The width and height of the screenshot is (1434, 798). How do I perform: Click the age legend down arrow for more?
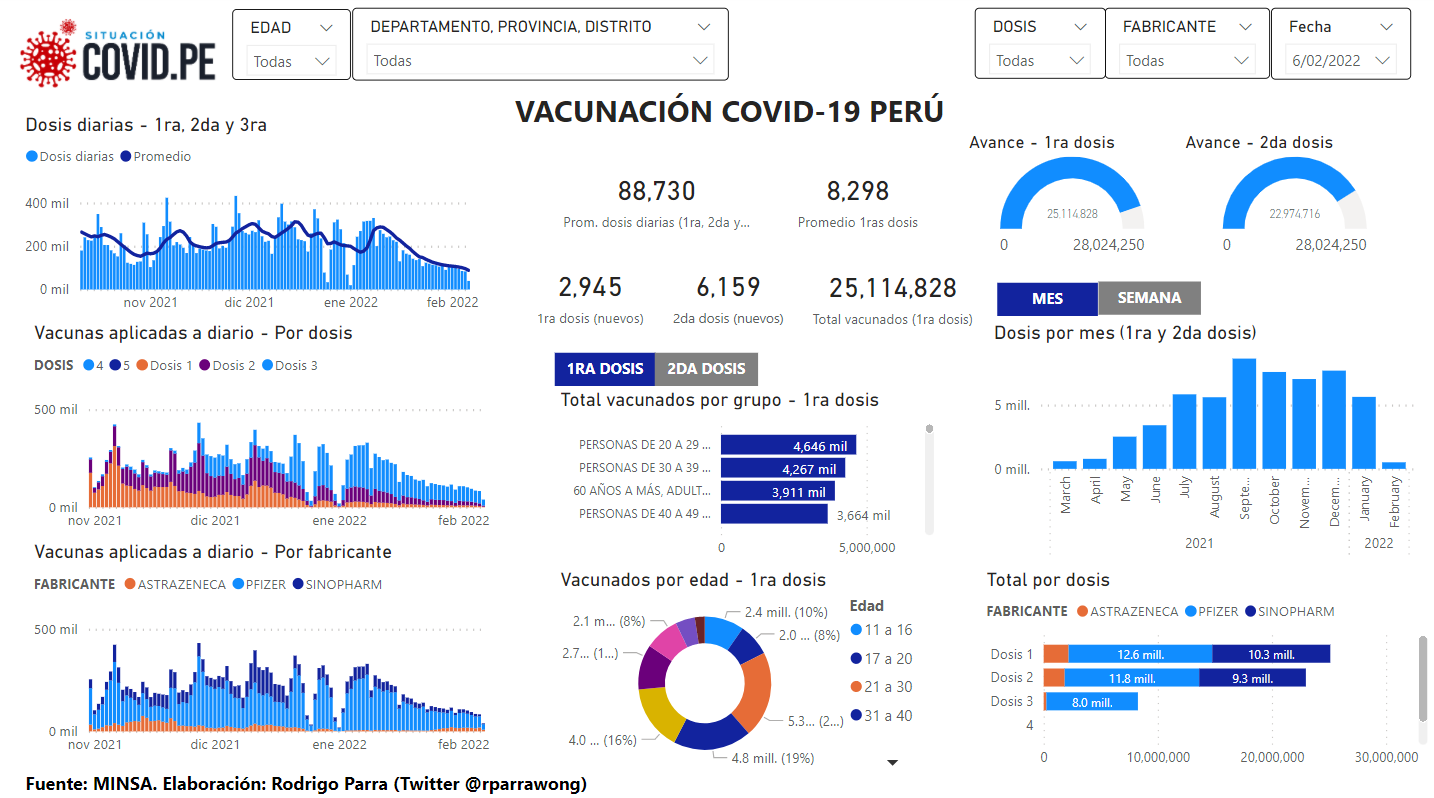tap(893, 763)
